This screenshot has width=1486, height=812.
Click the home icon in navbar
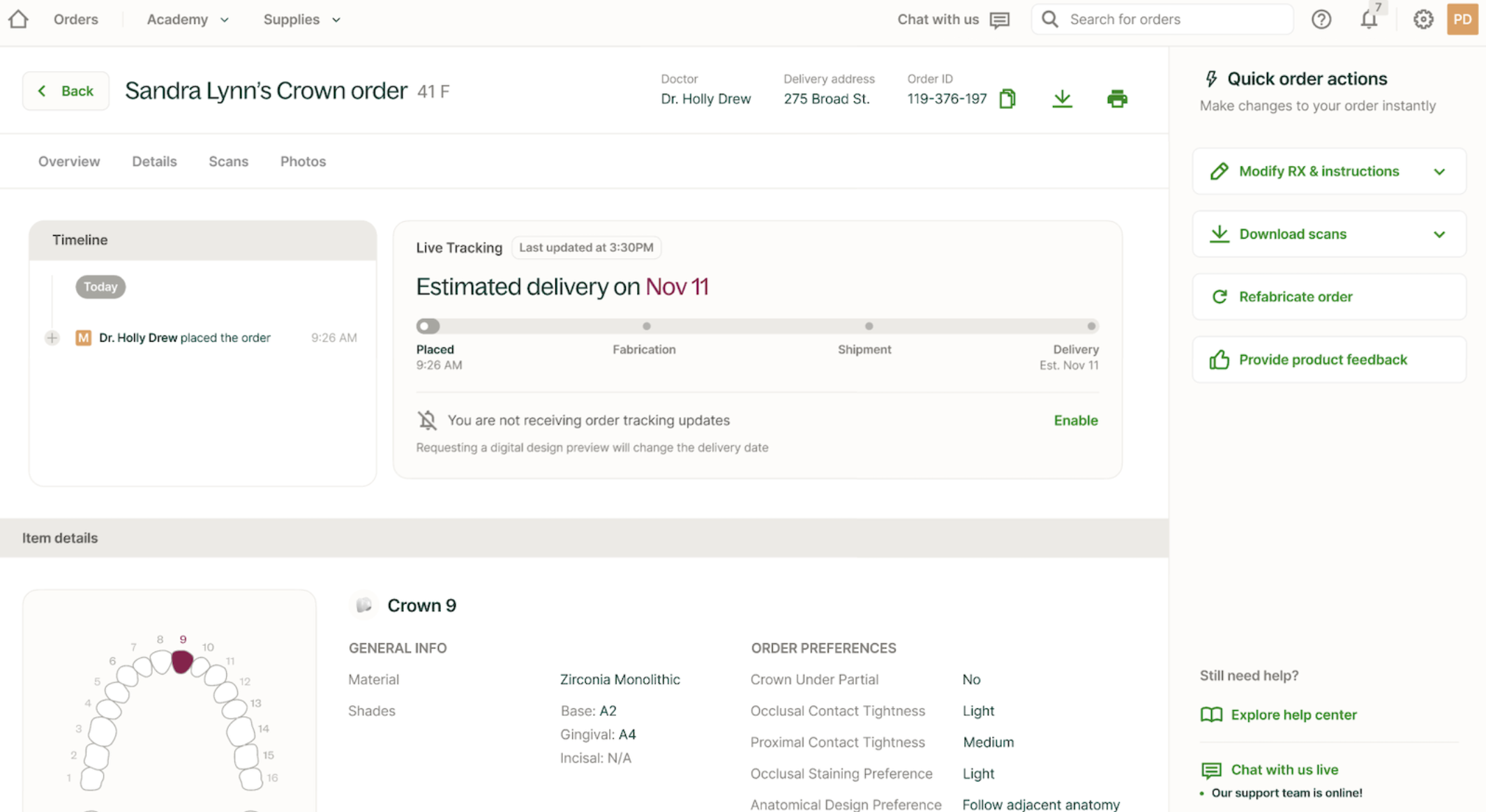click(x=19, y=19)
